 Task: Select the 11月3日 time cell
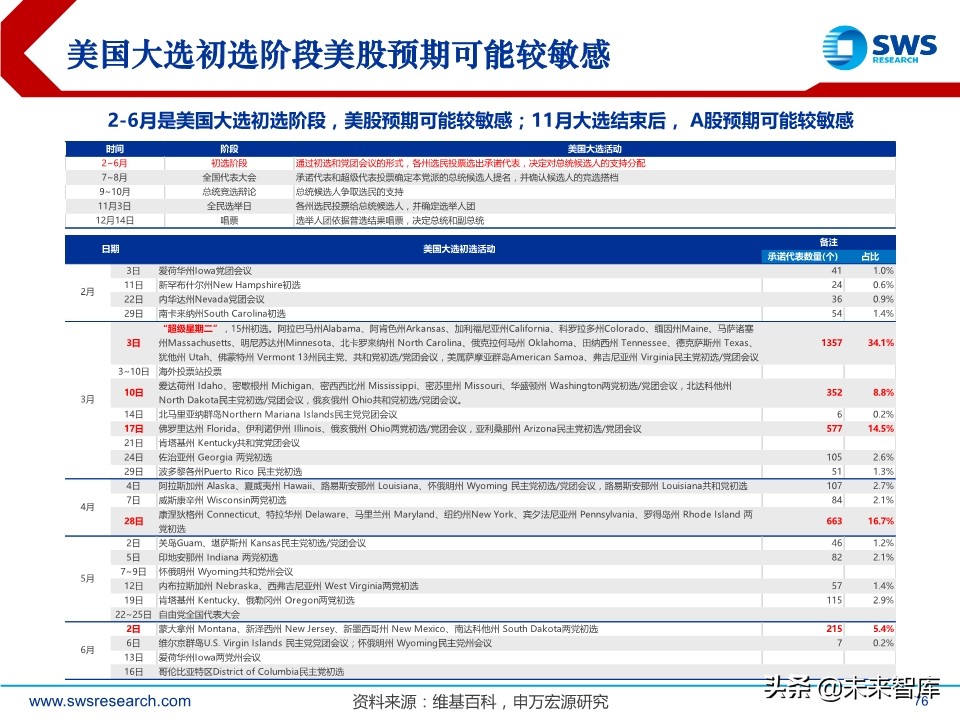click(x=114, y=206)
